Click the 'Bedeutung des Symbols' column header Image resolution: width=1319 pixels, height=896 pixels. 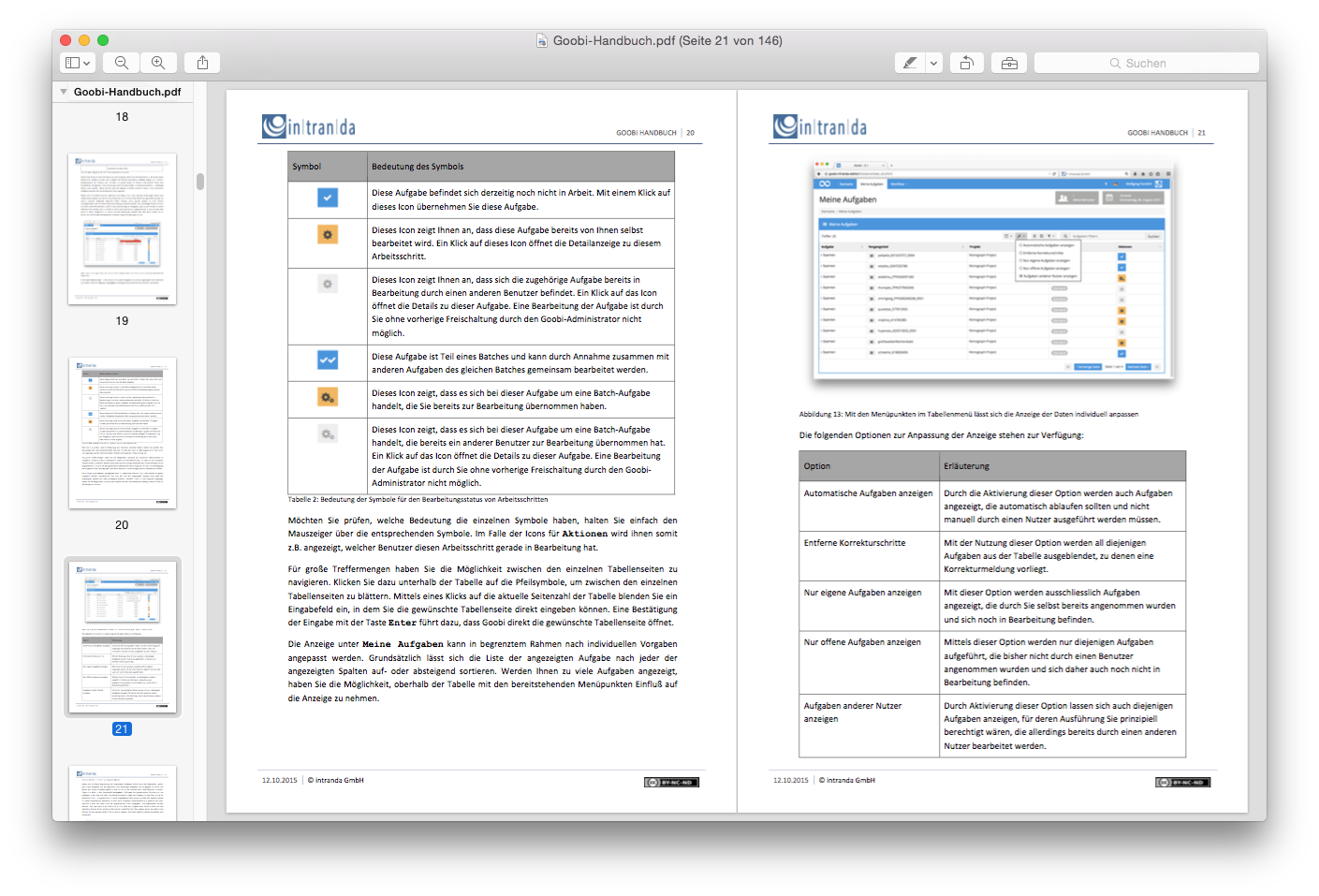520,167
